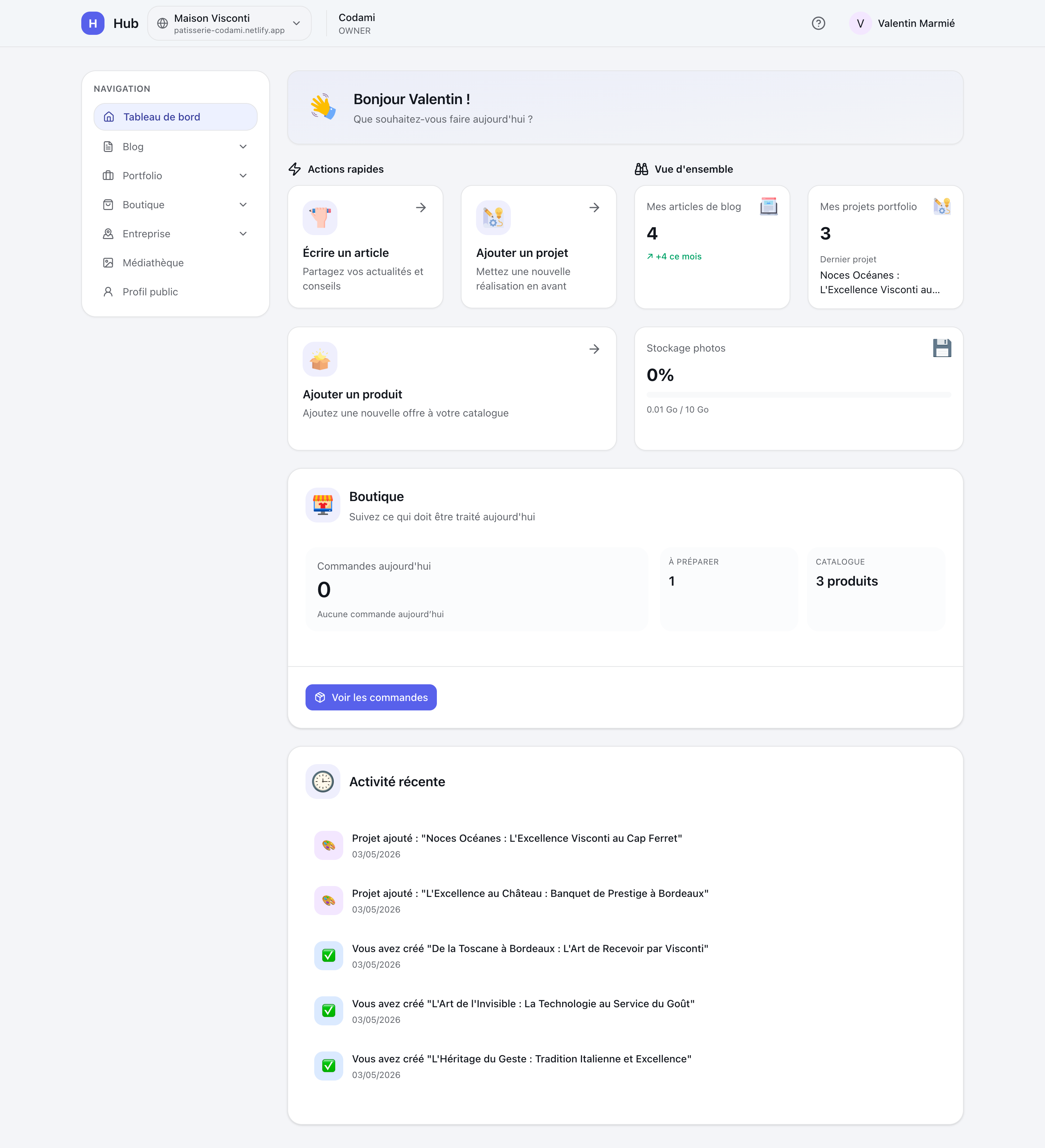
Task: Click the Codami OWNER label
Action: tap(356, 24)
